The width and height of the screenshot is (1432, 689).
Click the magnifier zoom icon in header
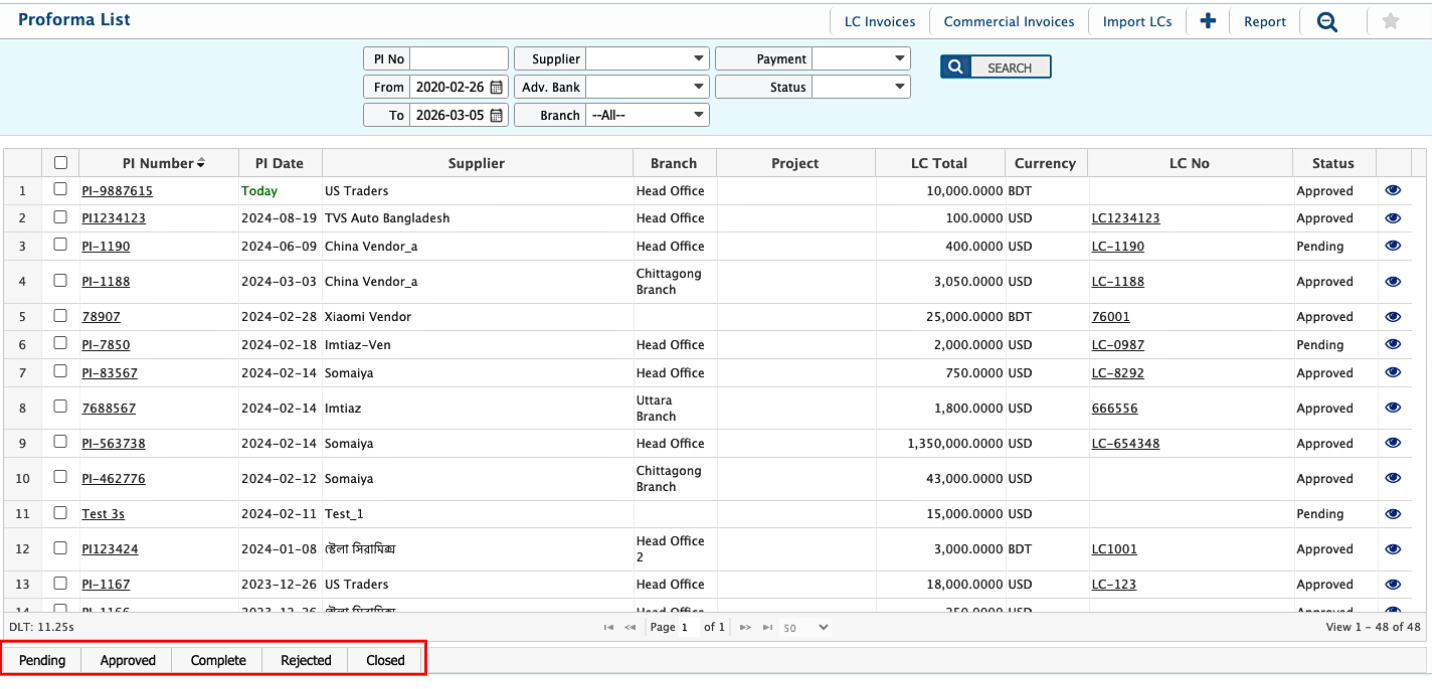coord(1327,22)
